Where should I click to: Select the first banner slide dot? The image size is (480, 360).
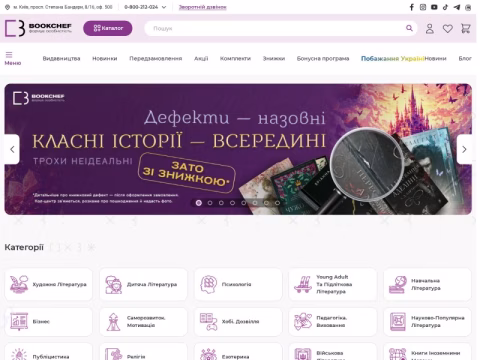pyautogui.click(x=199, y=203)
